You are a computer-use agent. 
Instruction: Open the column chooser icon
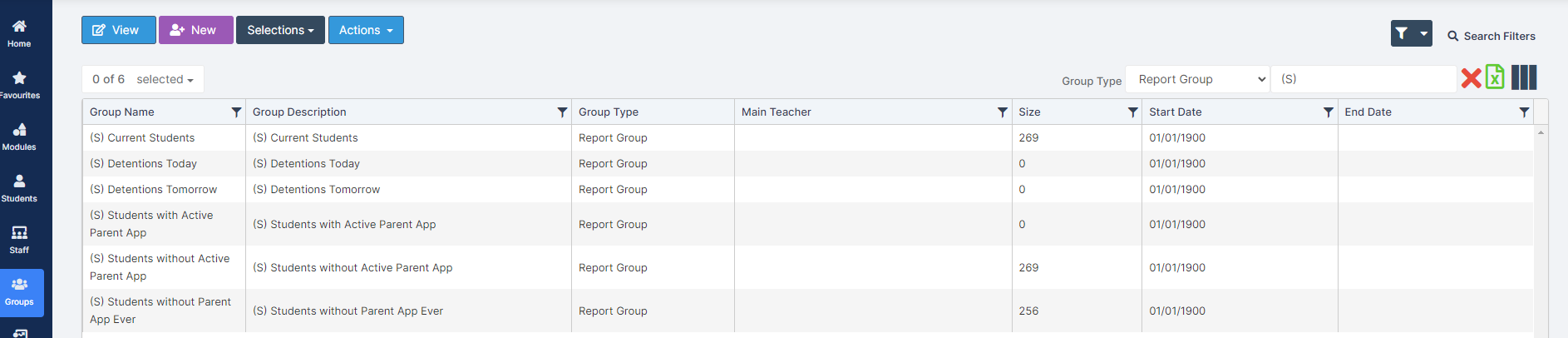point(1524,77)
